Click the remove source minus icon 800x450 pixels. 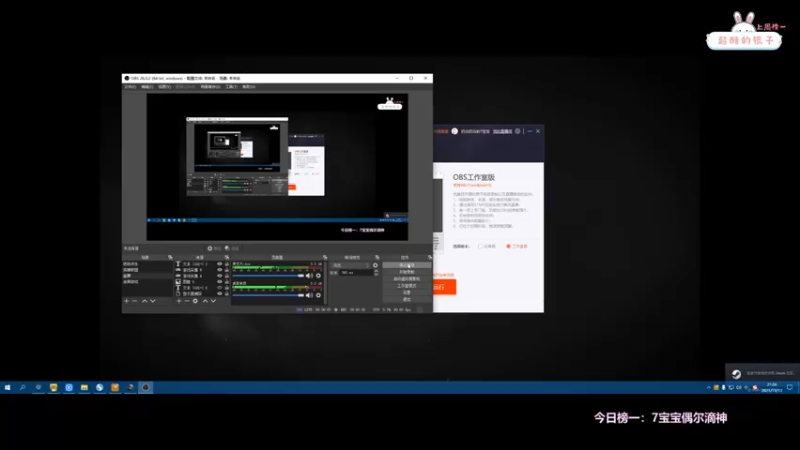(187, 301)
